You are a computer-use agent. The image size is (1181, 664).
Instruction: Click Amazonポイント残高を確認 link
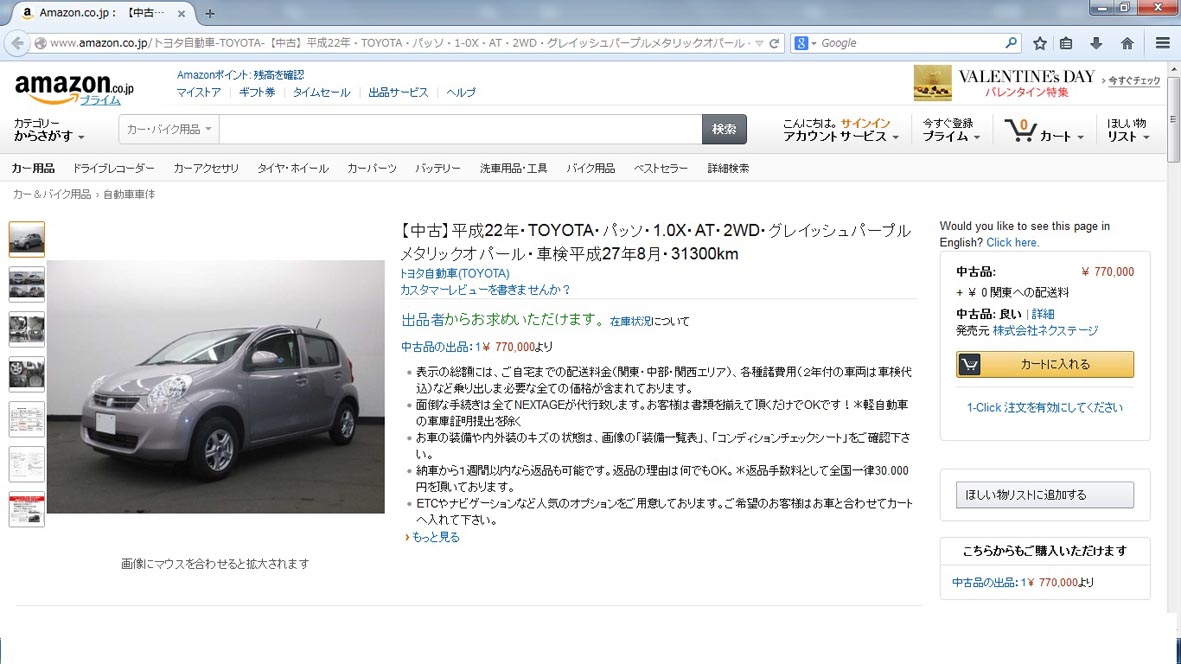(x=240, y=75)
